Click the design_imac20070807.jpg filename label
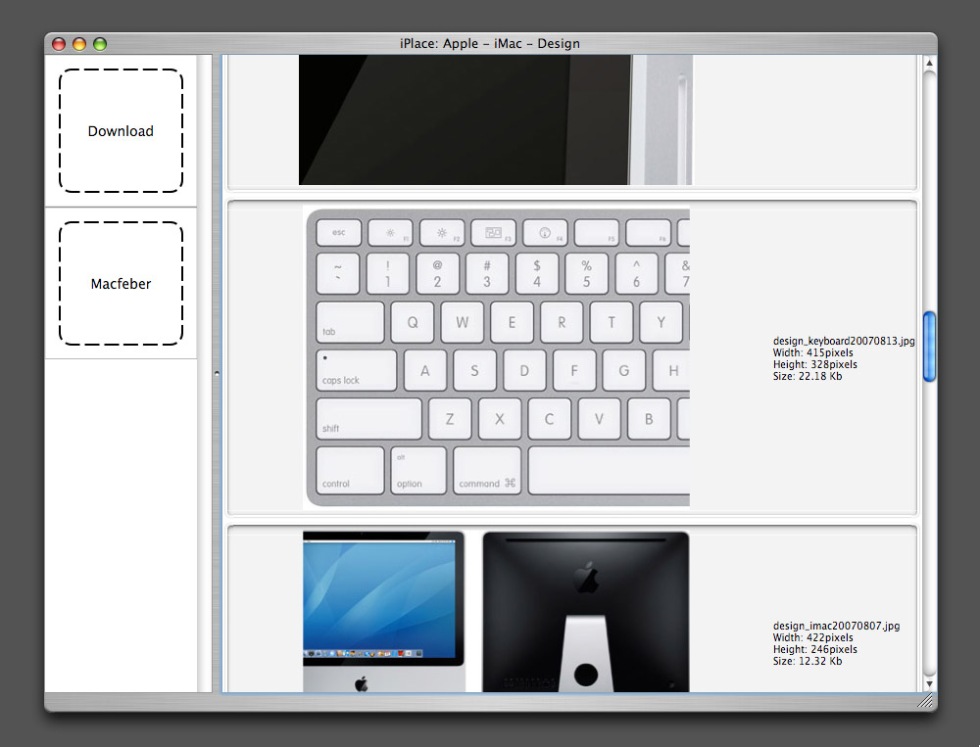This screenshot has height=747, width=980. (836, 626)
